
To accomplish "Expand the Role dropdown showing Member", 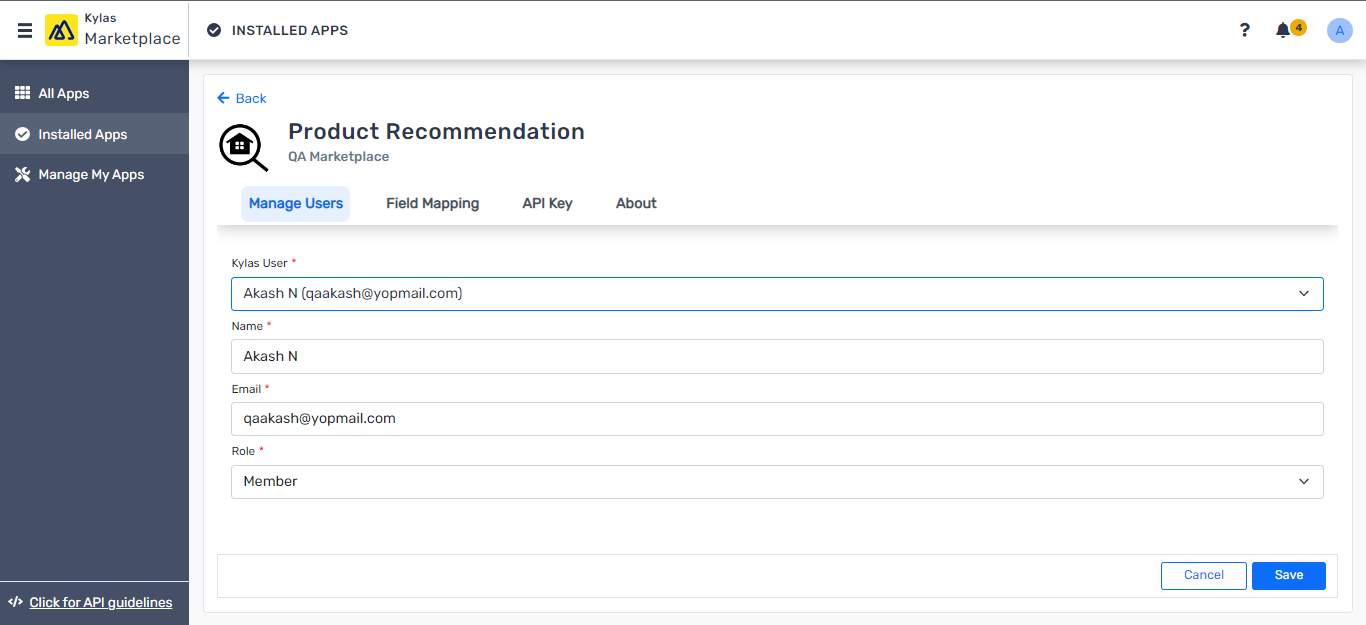I will coord(777,481).
